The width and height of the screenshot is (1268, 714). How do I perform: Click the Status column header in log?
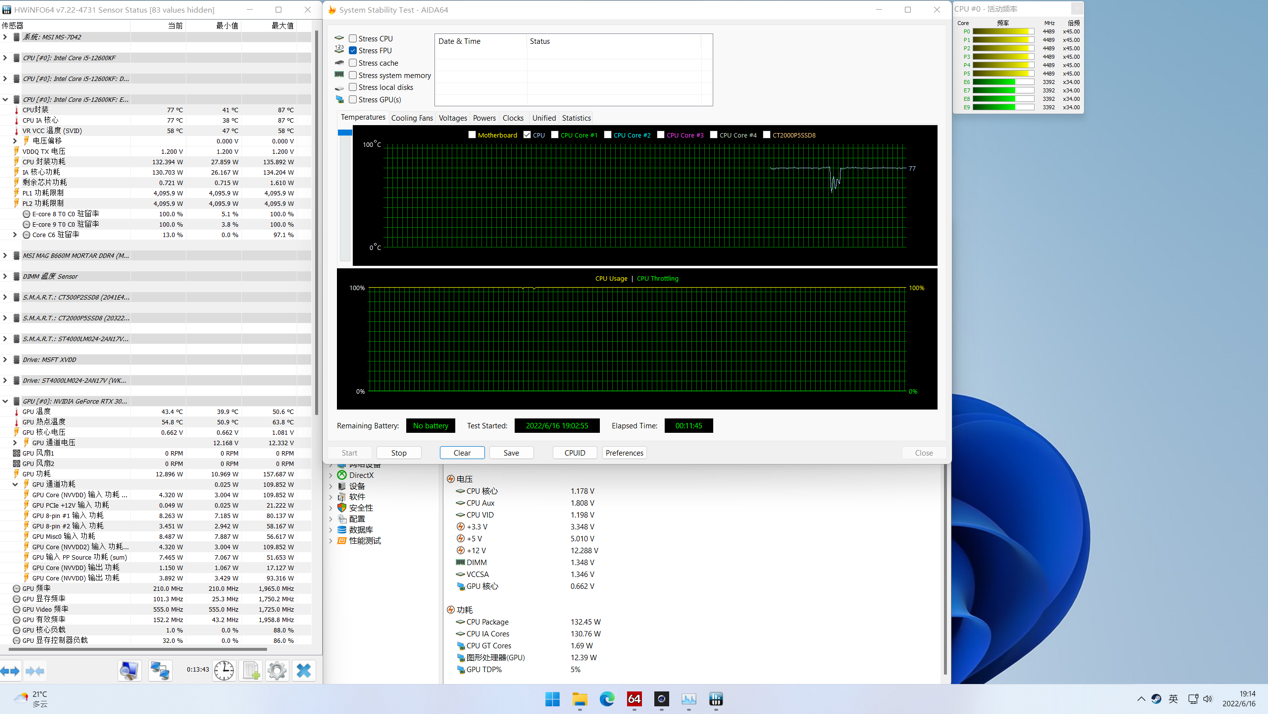pyautogui.click(x=540, y=41)
